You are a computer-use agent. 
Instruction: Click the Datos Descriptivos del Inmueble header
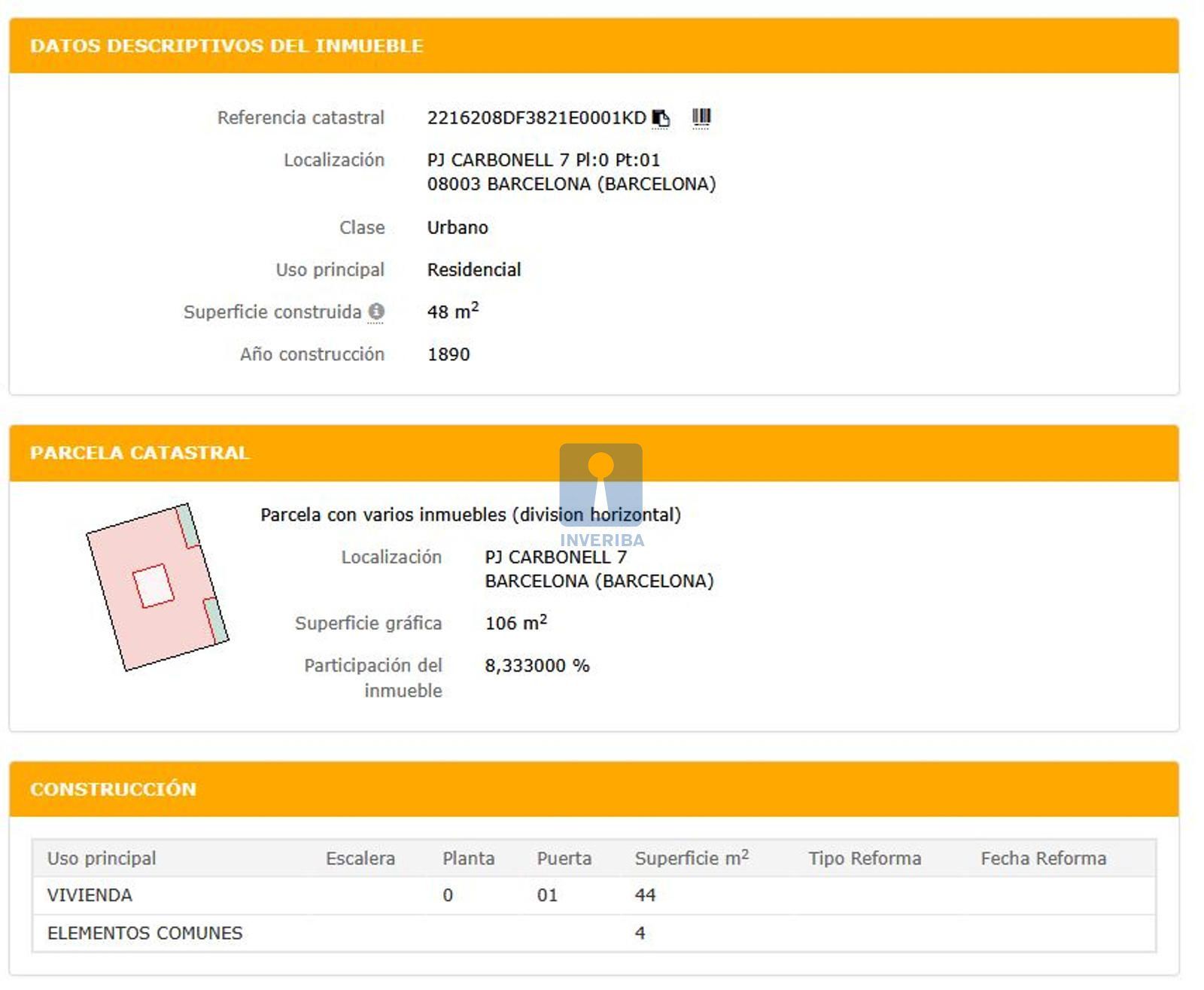point(227,46)
